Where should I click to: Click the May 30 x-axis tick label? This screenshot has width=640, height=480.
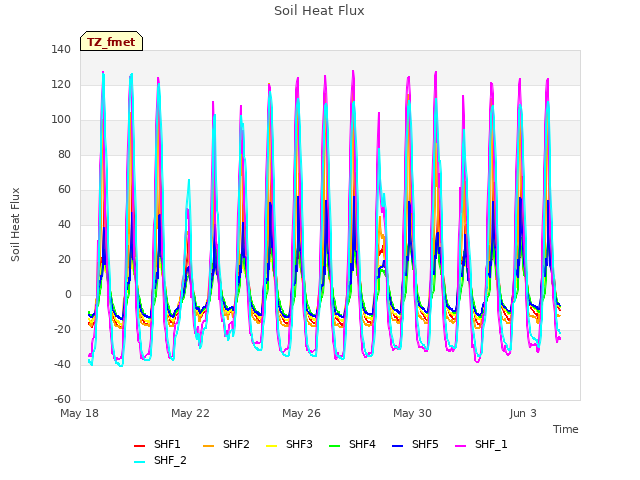tap(412, 413)
